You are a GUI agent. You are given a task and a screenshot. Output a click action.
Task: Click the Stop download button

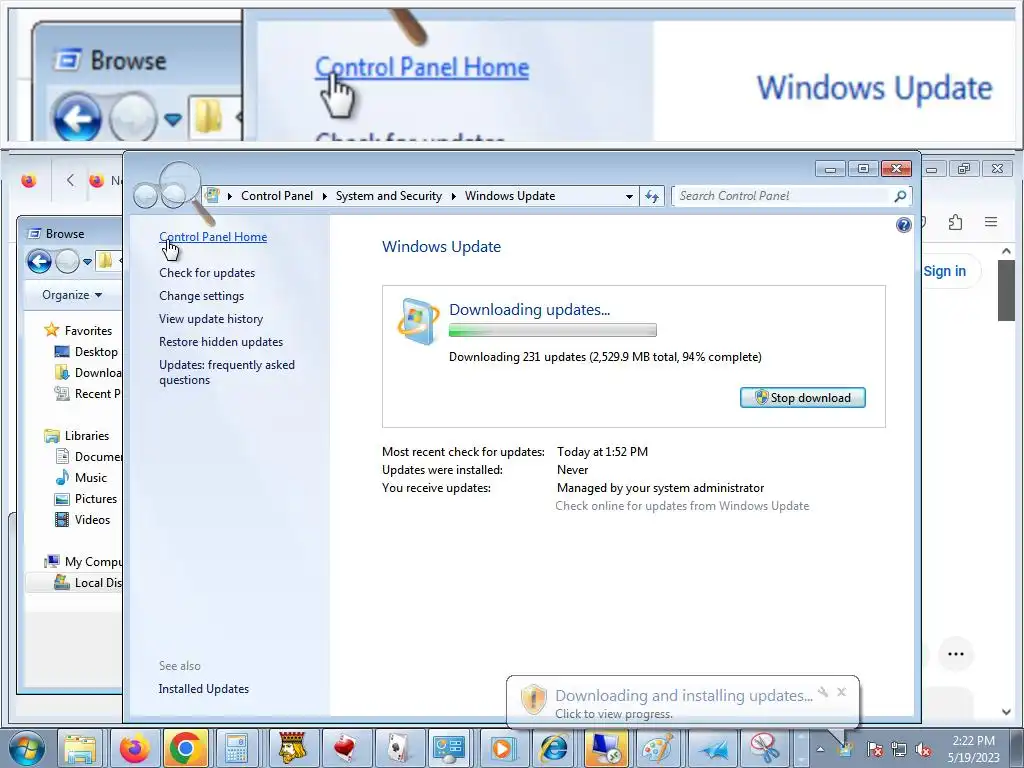(803, 398)
